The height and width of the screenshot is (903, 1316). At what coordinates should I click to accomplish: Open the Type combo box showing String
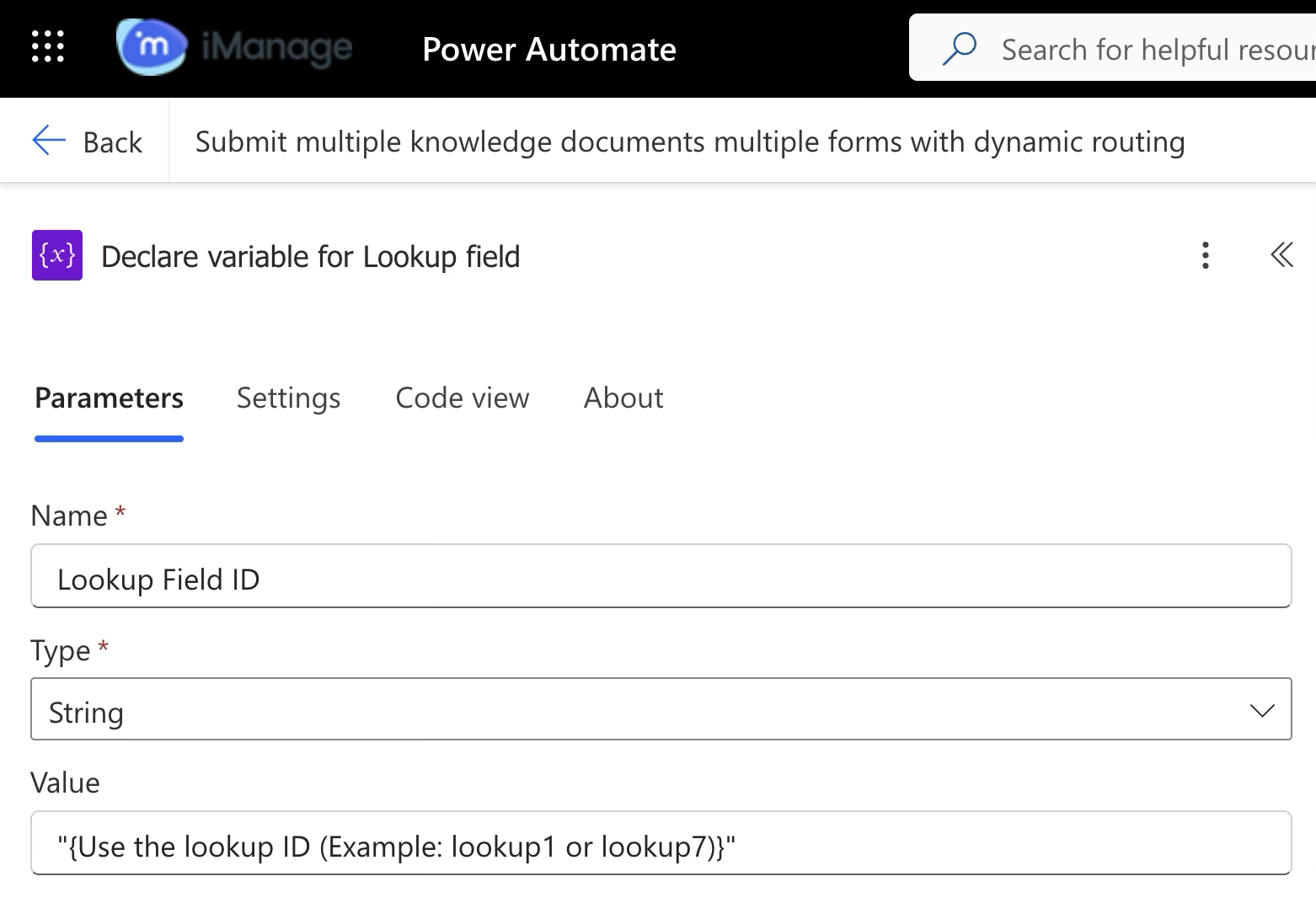tap(661, 709)
